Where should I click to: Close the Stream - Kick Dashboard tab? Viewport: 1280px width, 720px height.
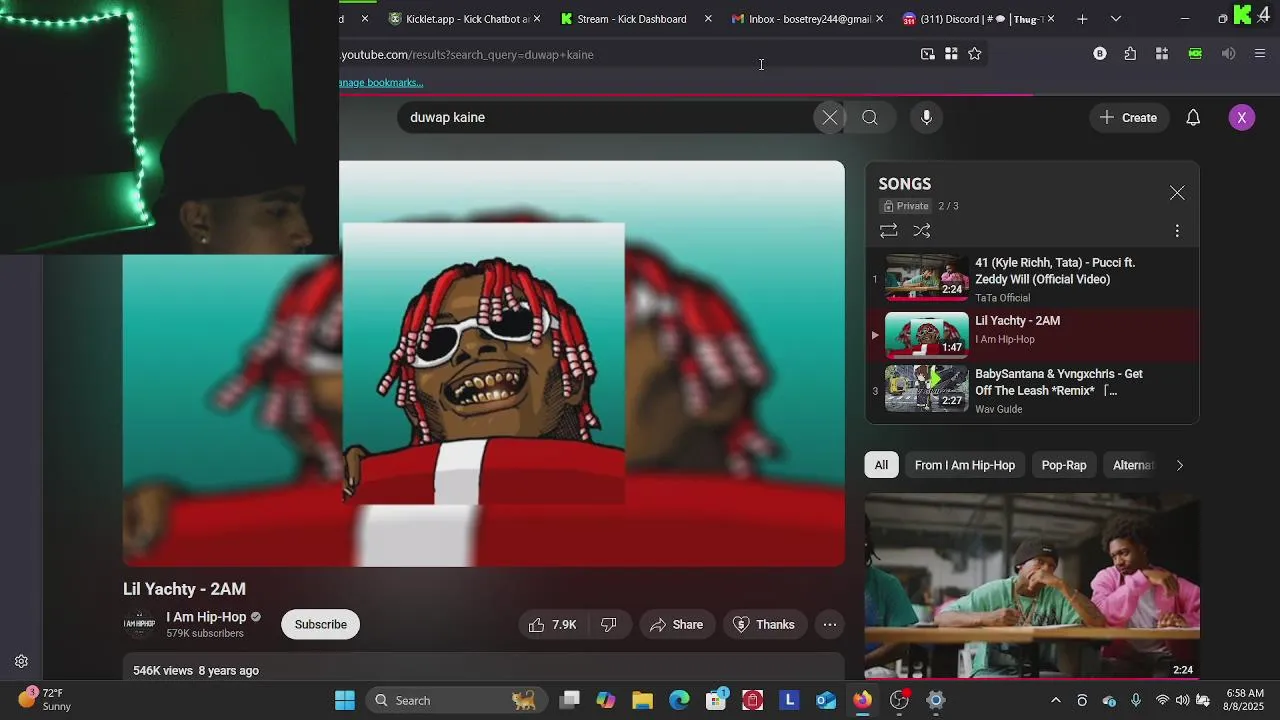[x=708, y=19]
